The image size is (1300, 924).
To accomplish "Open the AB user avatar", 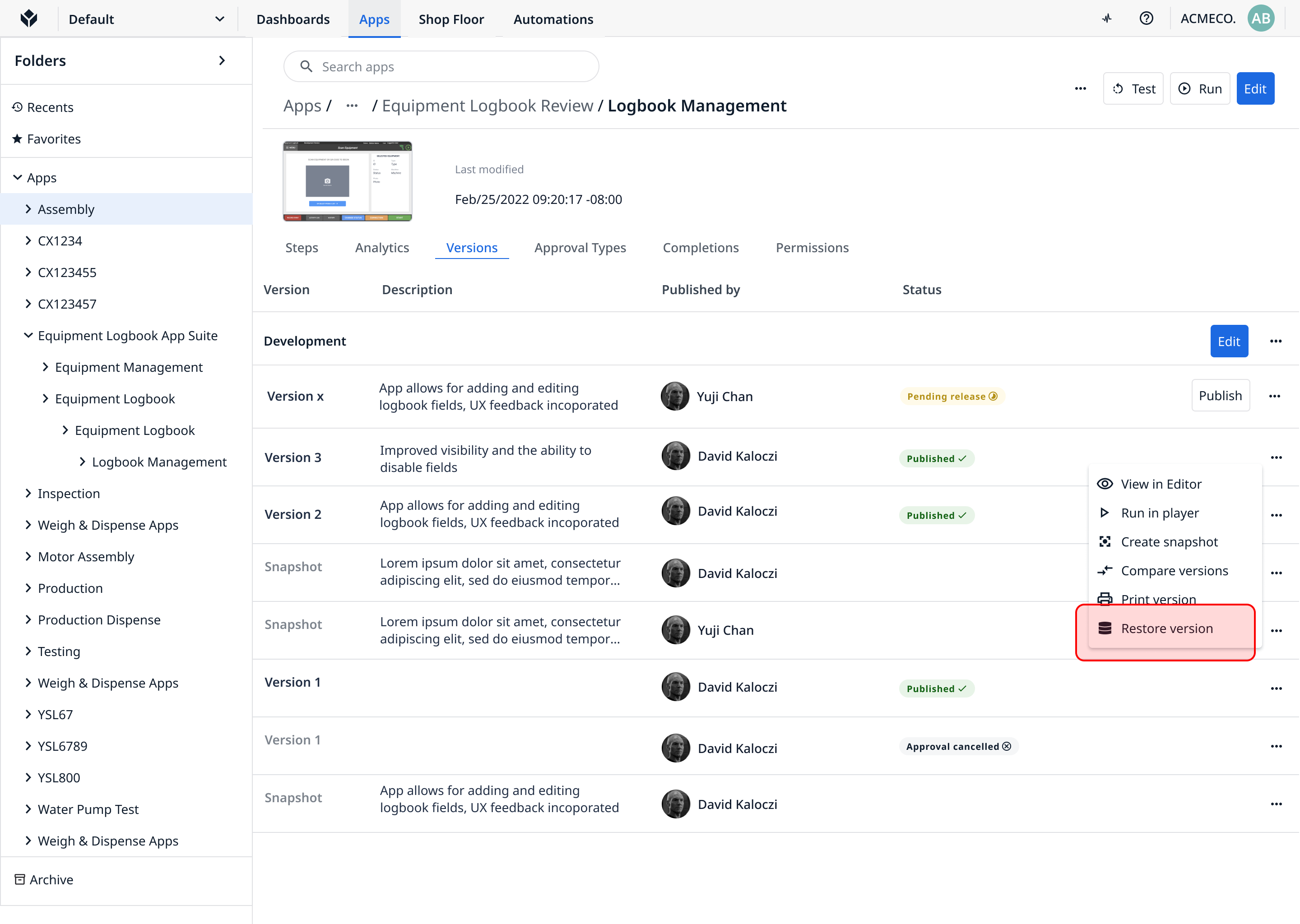I will [1261, 19].
